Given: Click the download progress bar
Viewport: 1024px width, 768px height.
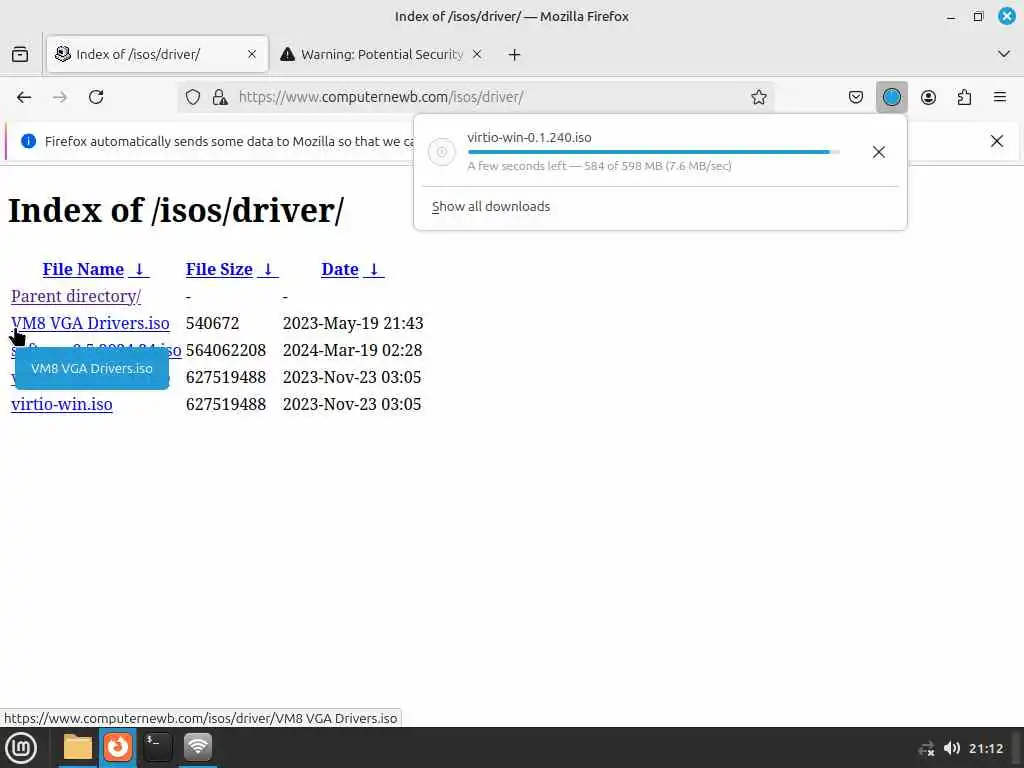Looking at the screenshot, I should 654,152.
